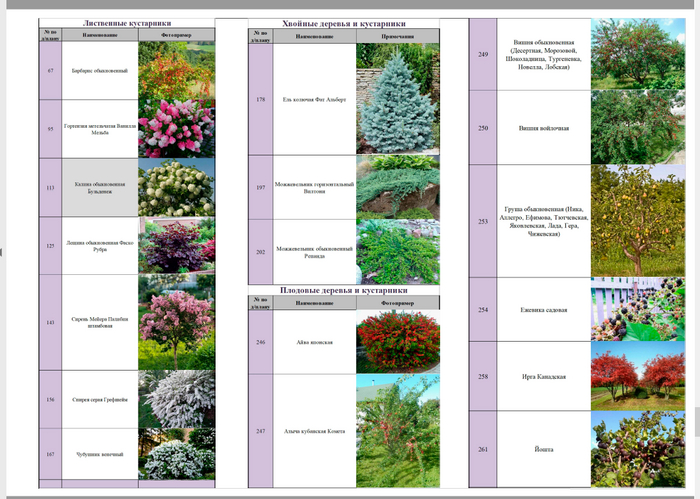Screen dimensions: 700x499
Task: Click plan number 246 cell
Action: pyautogui.click(x=261, y=342)
